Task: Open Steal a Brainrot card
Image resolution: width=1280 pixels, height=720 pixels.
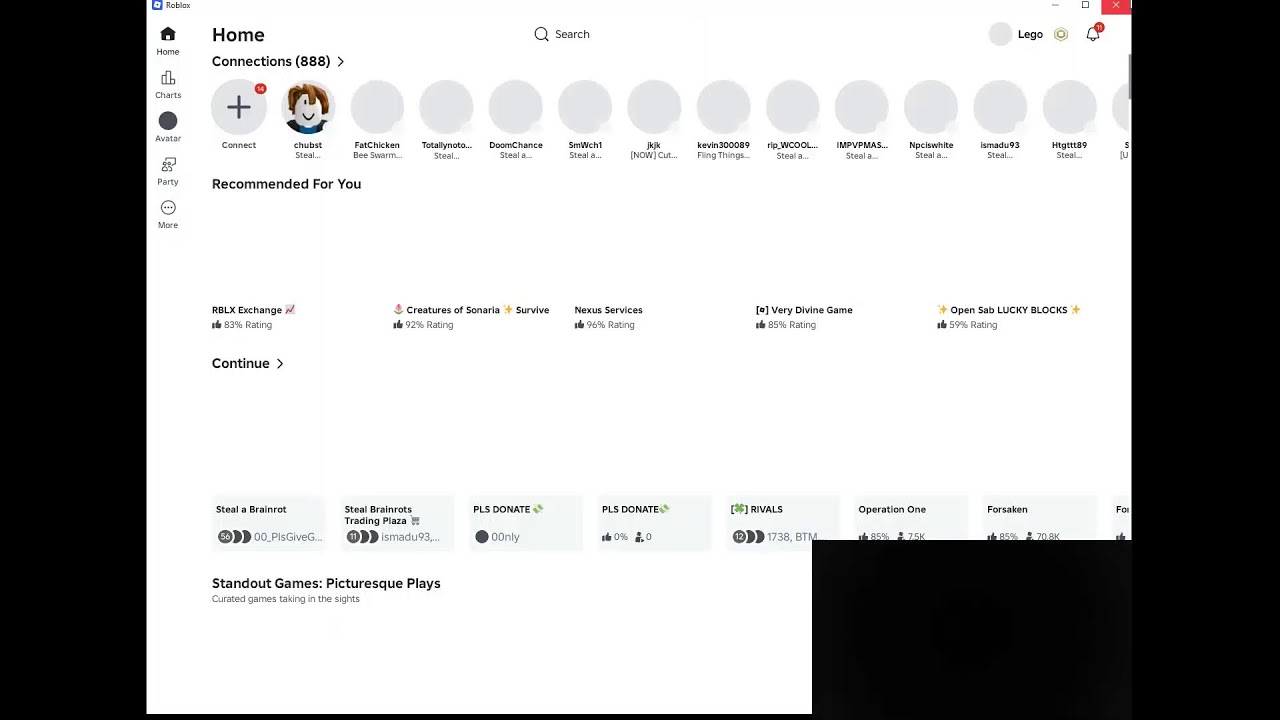Action: click(x=269, y=523)
